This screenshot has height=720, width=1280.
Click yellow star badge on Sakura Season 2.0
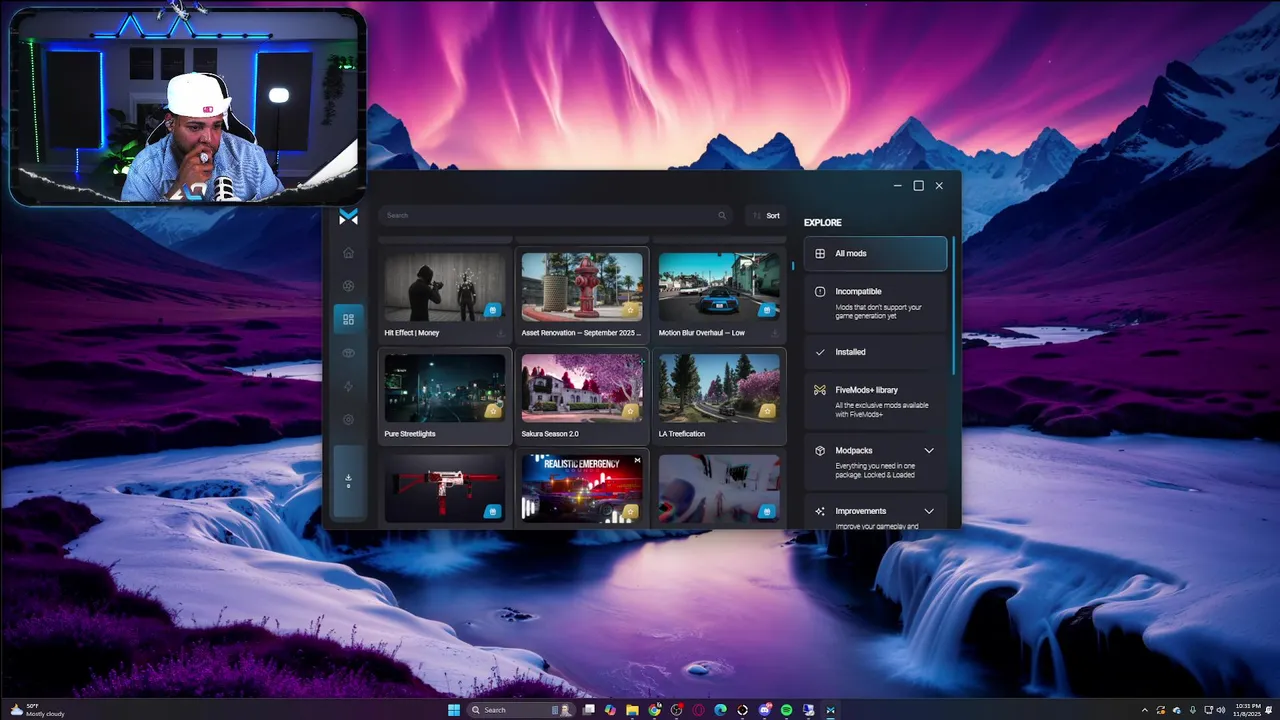(x=630, y=411)
